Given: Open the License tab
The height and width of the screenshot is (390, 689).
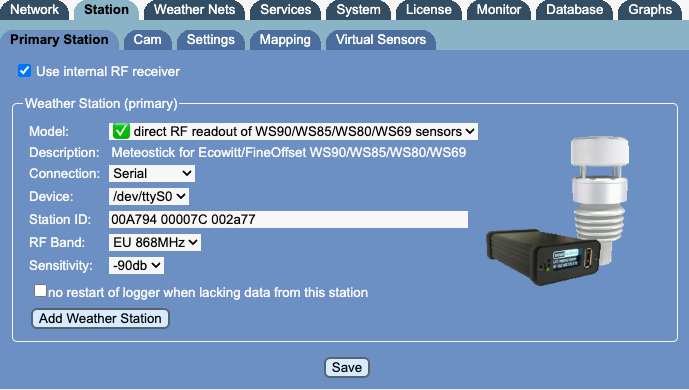Looking at the screenshot, I should (x=428, y=10).
